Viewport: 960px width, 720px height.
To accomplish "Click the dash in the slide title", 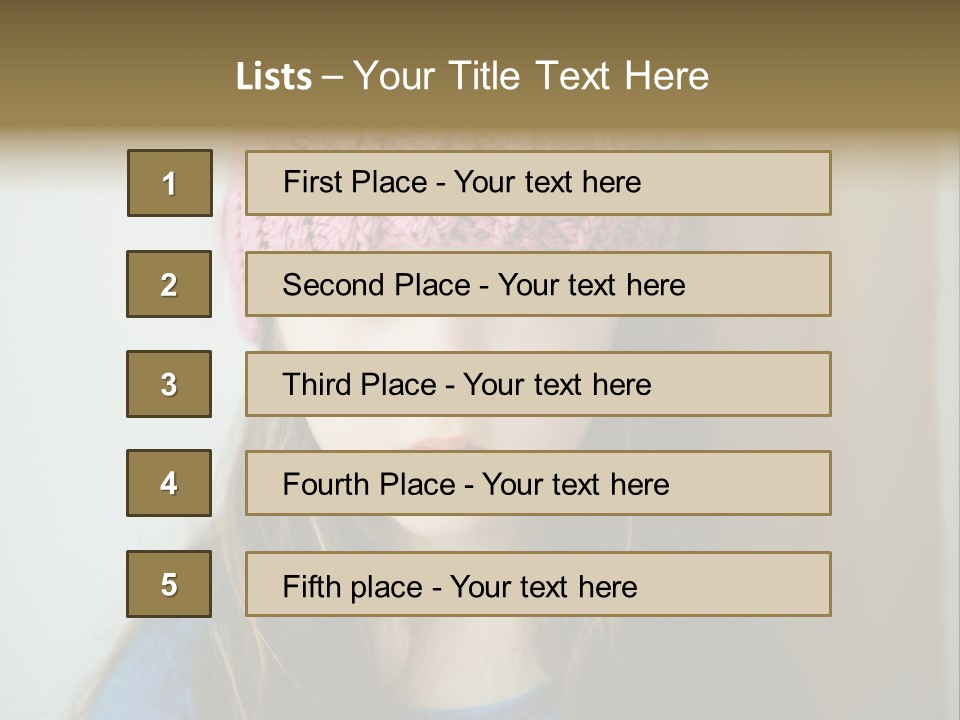I will [x=332, y=77].
